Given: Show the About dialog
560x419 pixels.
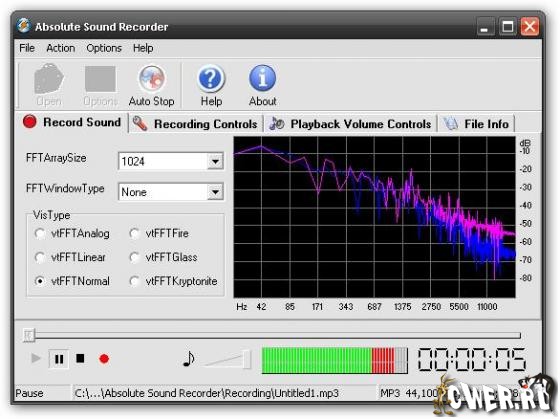Looking at the screenshot, I should click(x=262, y=85).
